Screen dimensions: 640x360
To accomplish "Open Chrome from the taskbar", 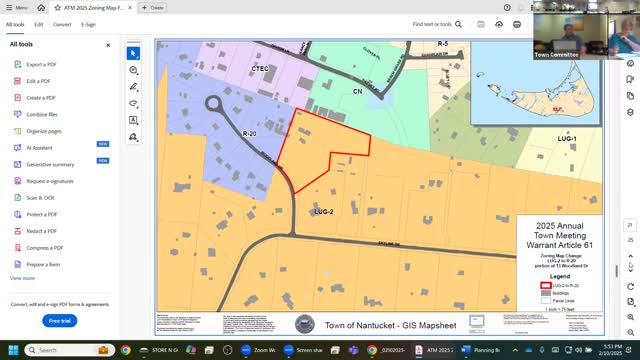I will [x=126, y=350].
